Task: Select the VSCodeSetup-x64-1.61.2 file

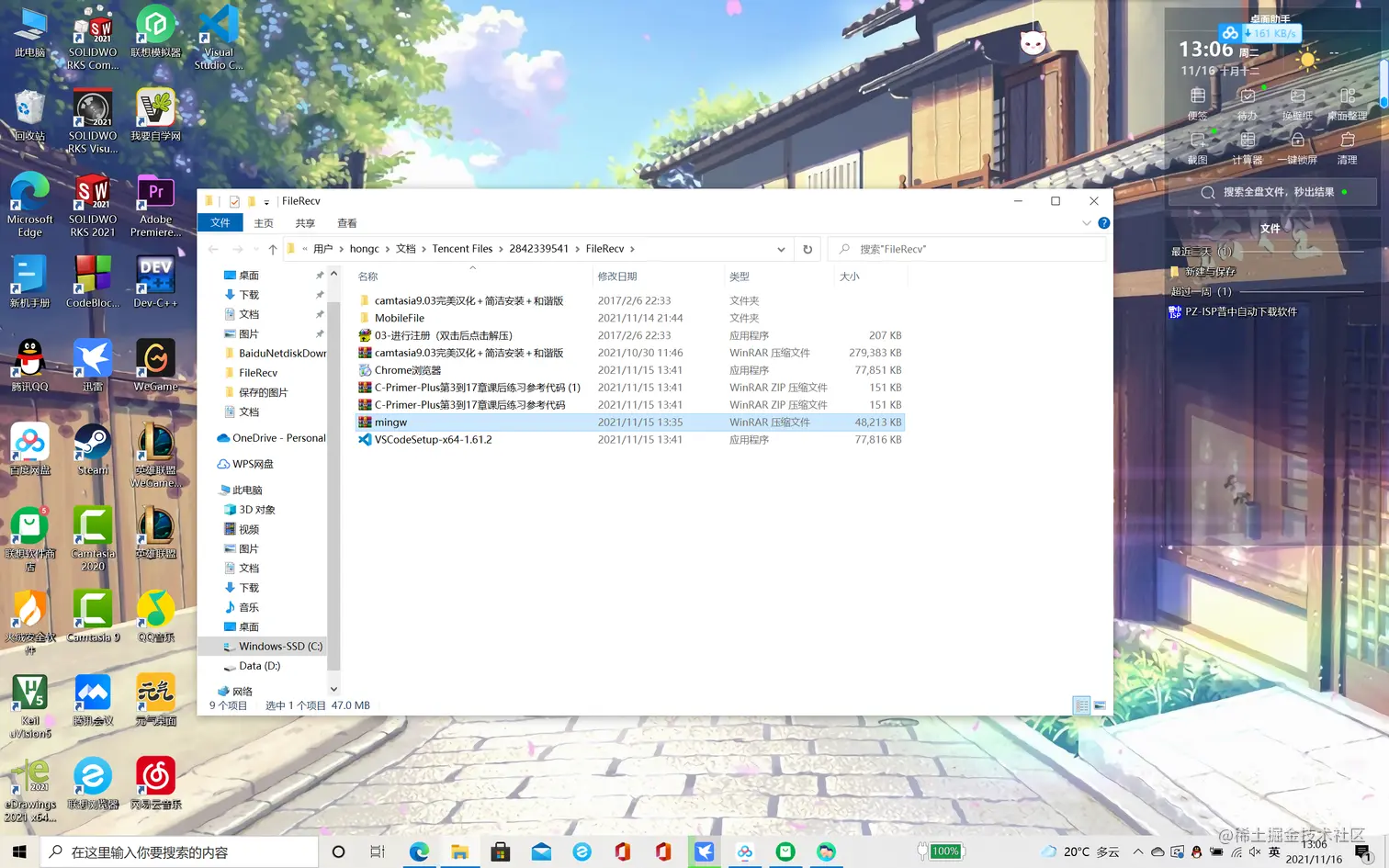Action: [630, 440]
